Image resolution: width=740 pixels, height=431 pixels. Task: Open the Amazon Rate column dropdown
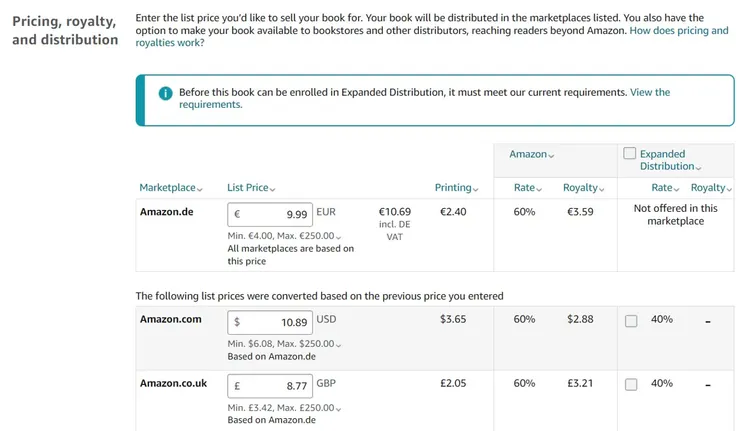tap(528, 188)
